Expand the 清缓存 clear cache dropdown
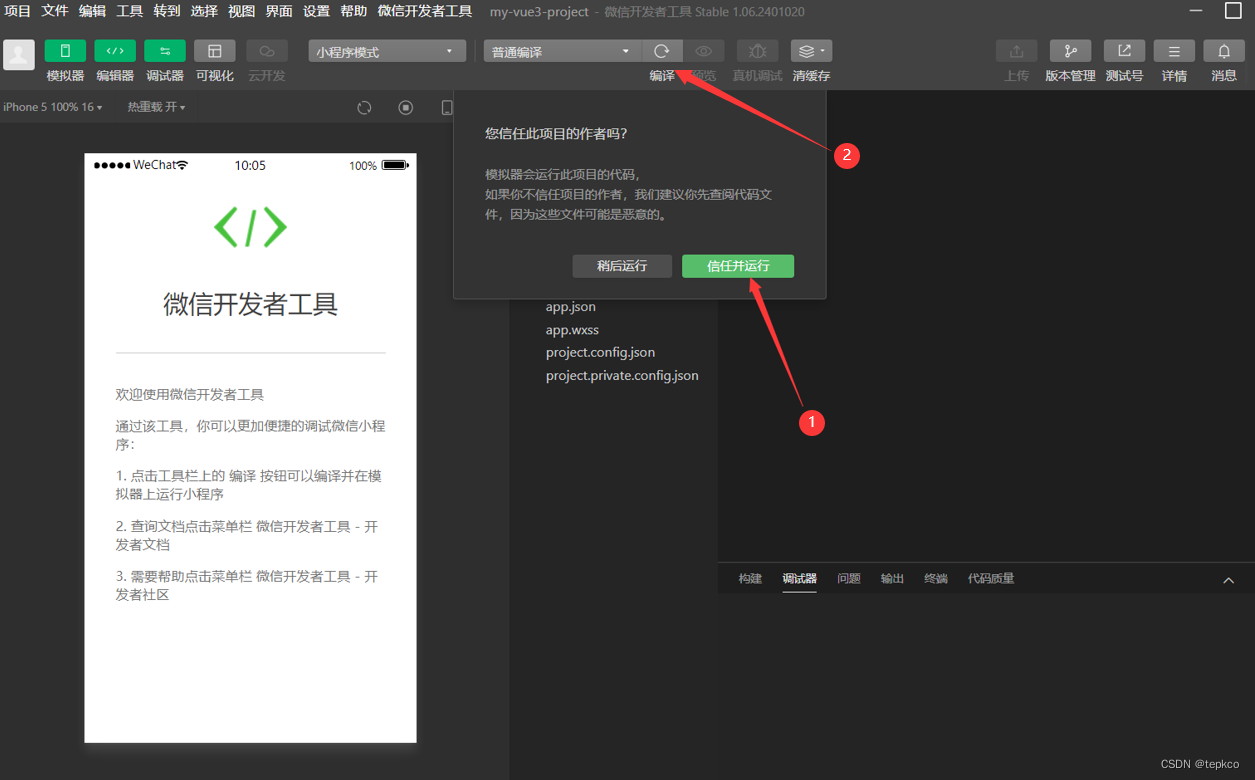1255x780 pixels. point(811,51)
